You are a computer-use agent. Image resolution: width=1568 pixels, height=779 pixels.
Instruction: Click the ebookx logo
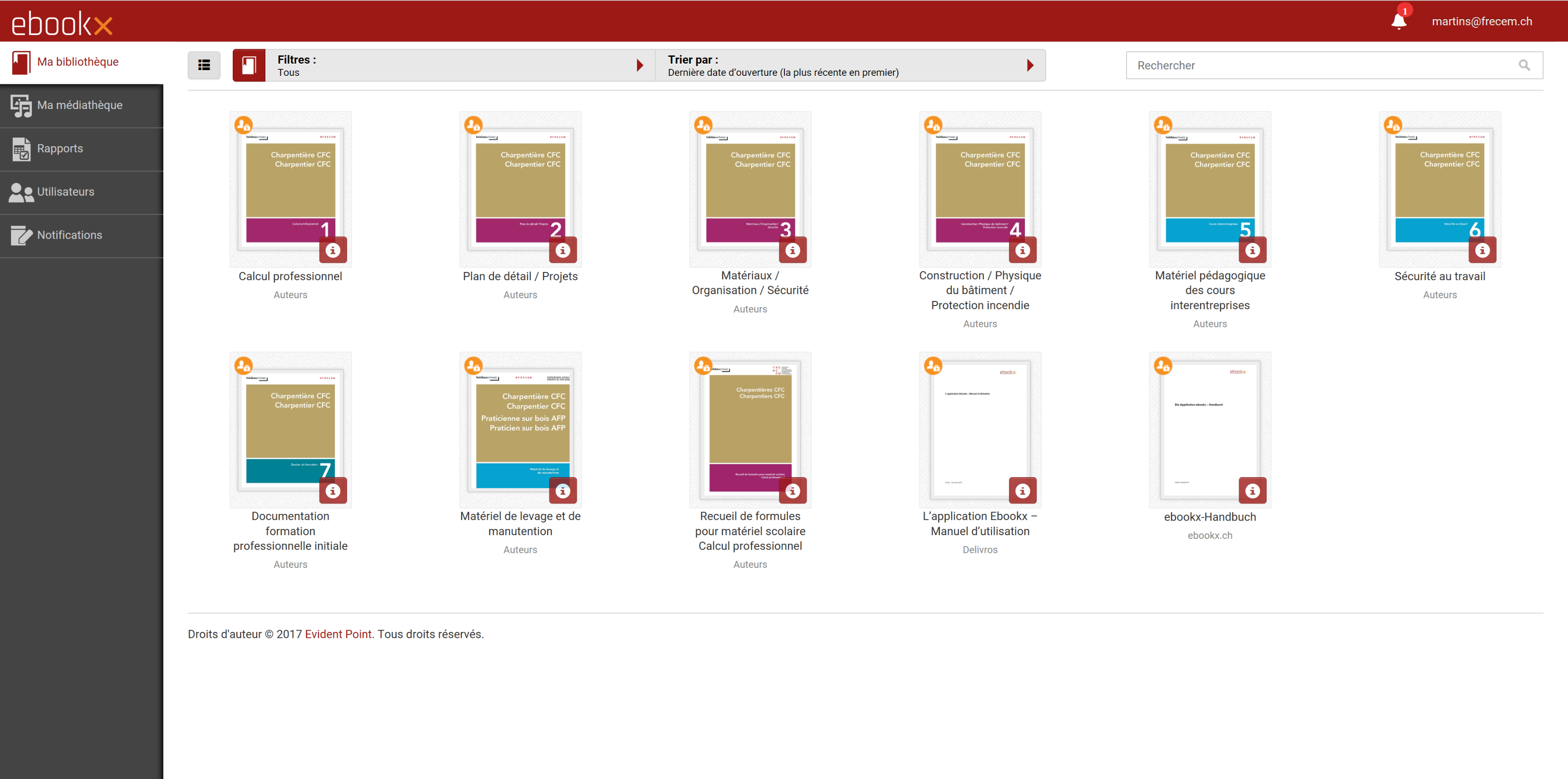point(62,24)
